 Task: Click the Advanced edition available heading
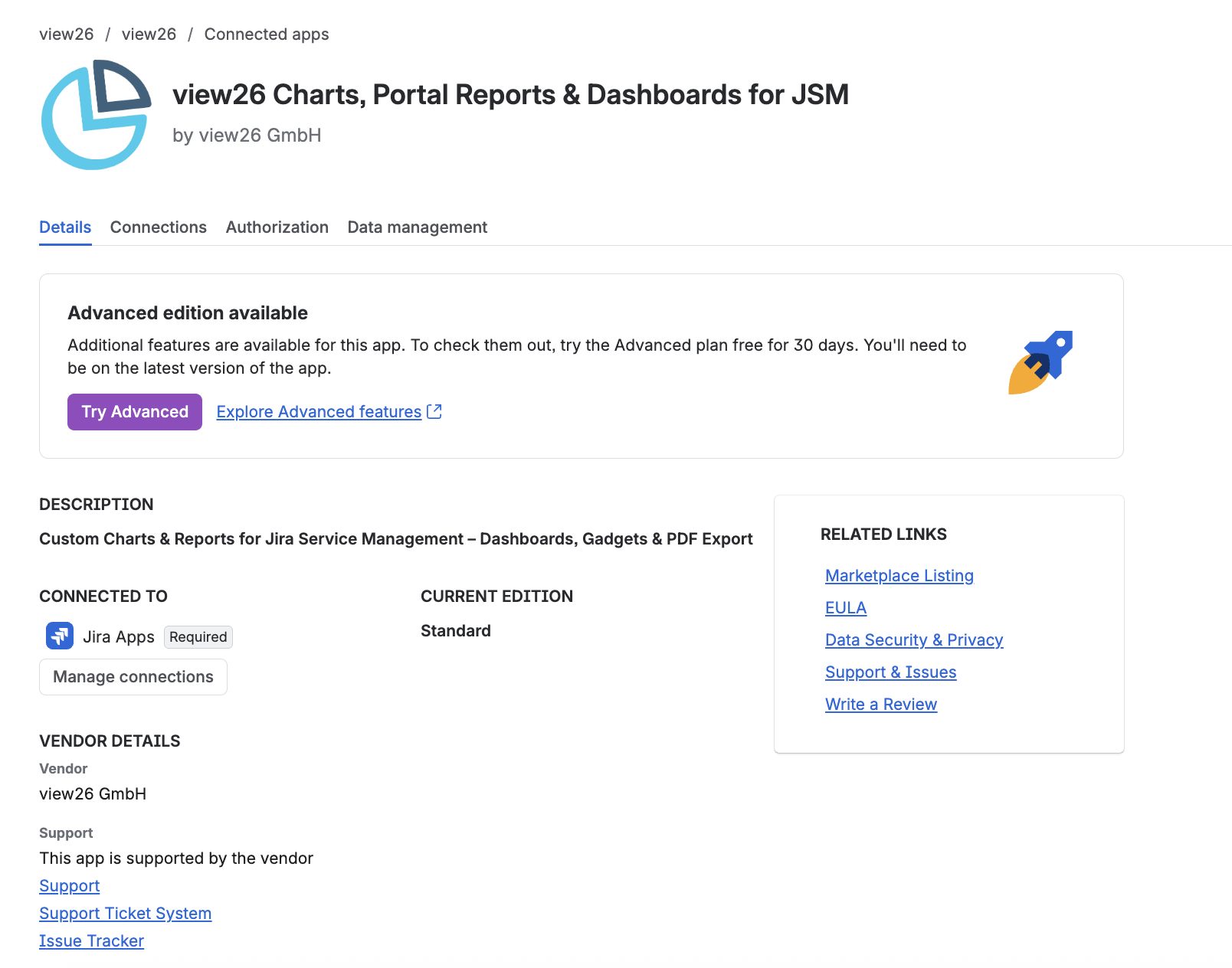[x=188, y=313]
